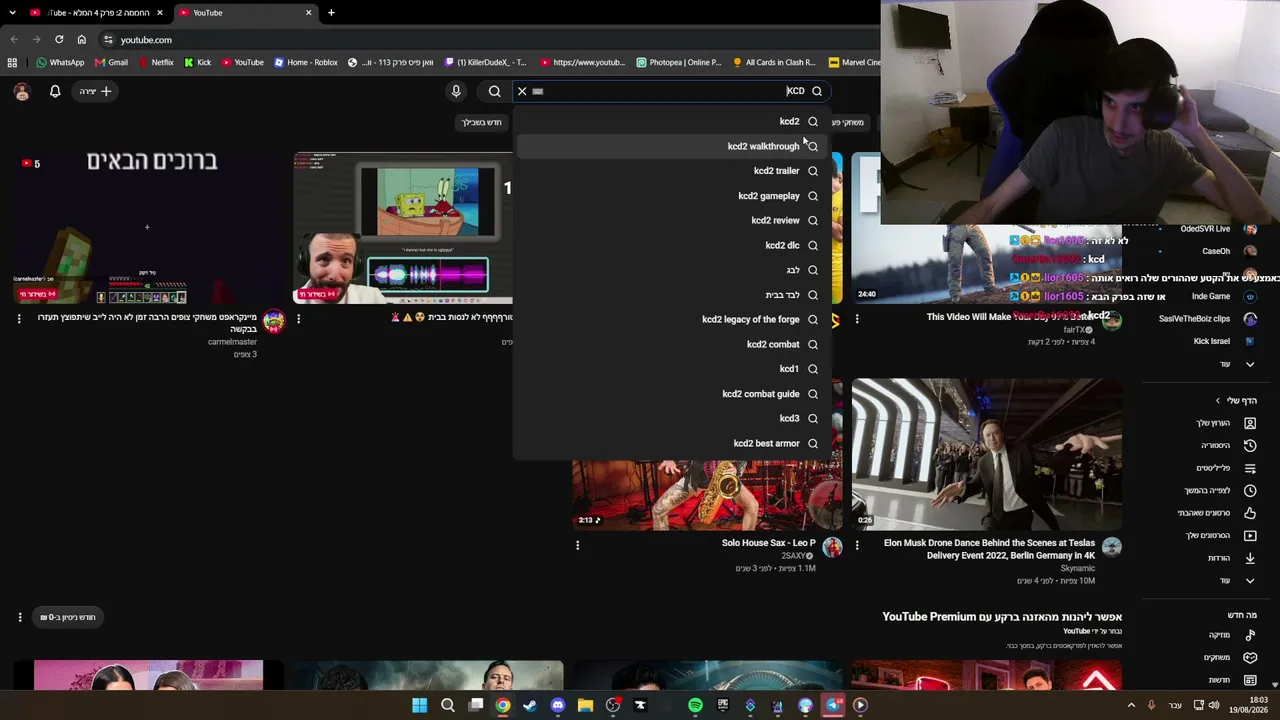The width and height of the screenshot is (1280, 720).
Task: Open the SpongeBob live stream thumbnail
Action: tap(403, 228)
